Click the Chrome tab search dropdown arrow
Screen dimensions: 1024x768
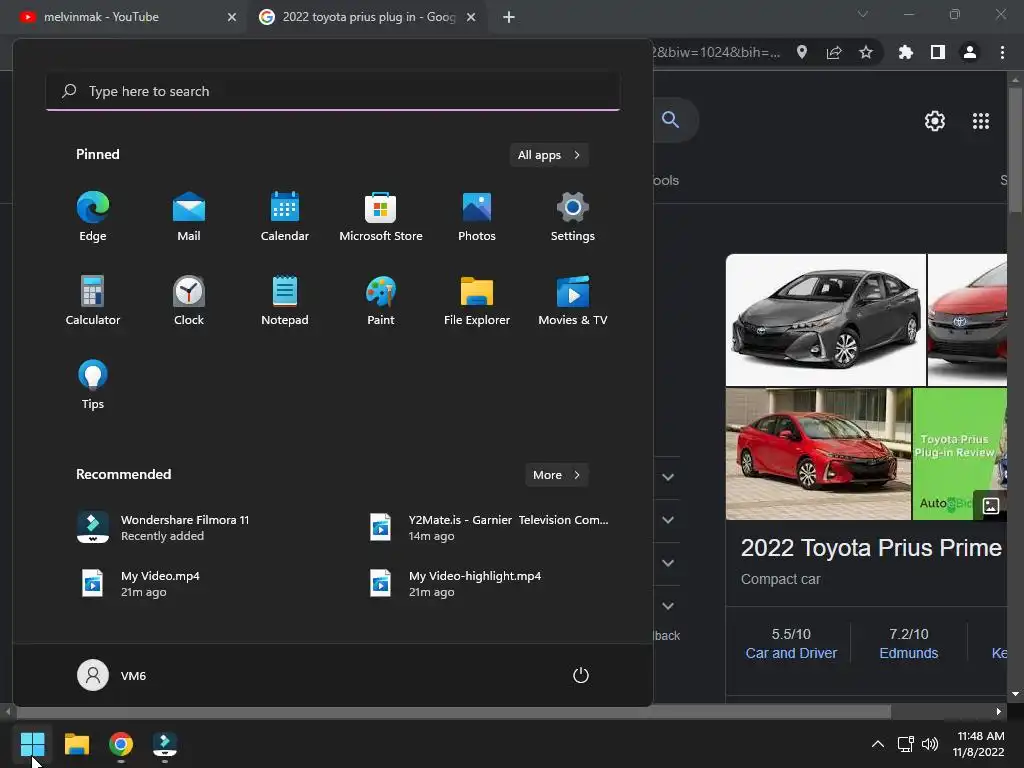863,14
